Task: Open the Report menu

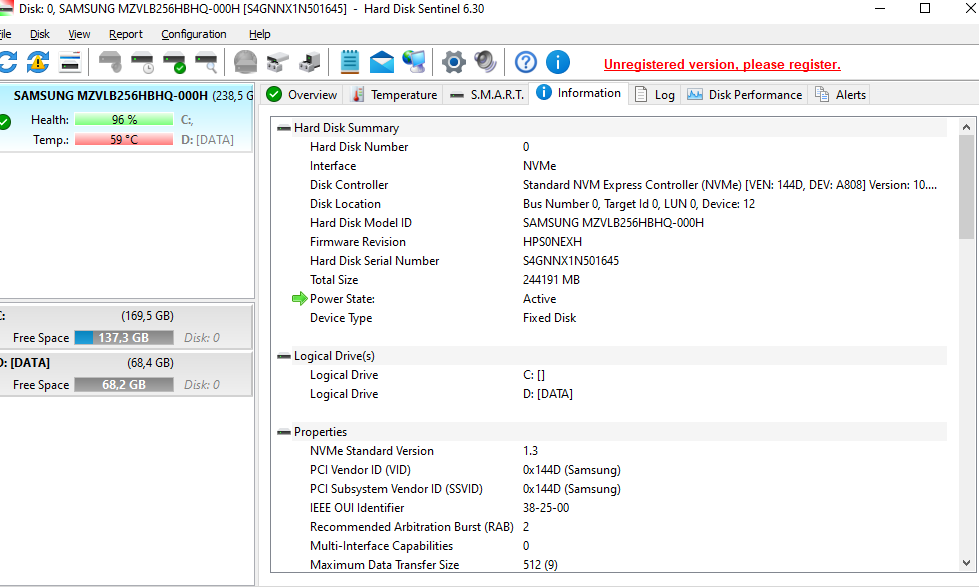Action: pyautogui.click(x=126, y=34)
